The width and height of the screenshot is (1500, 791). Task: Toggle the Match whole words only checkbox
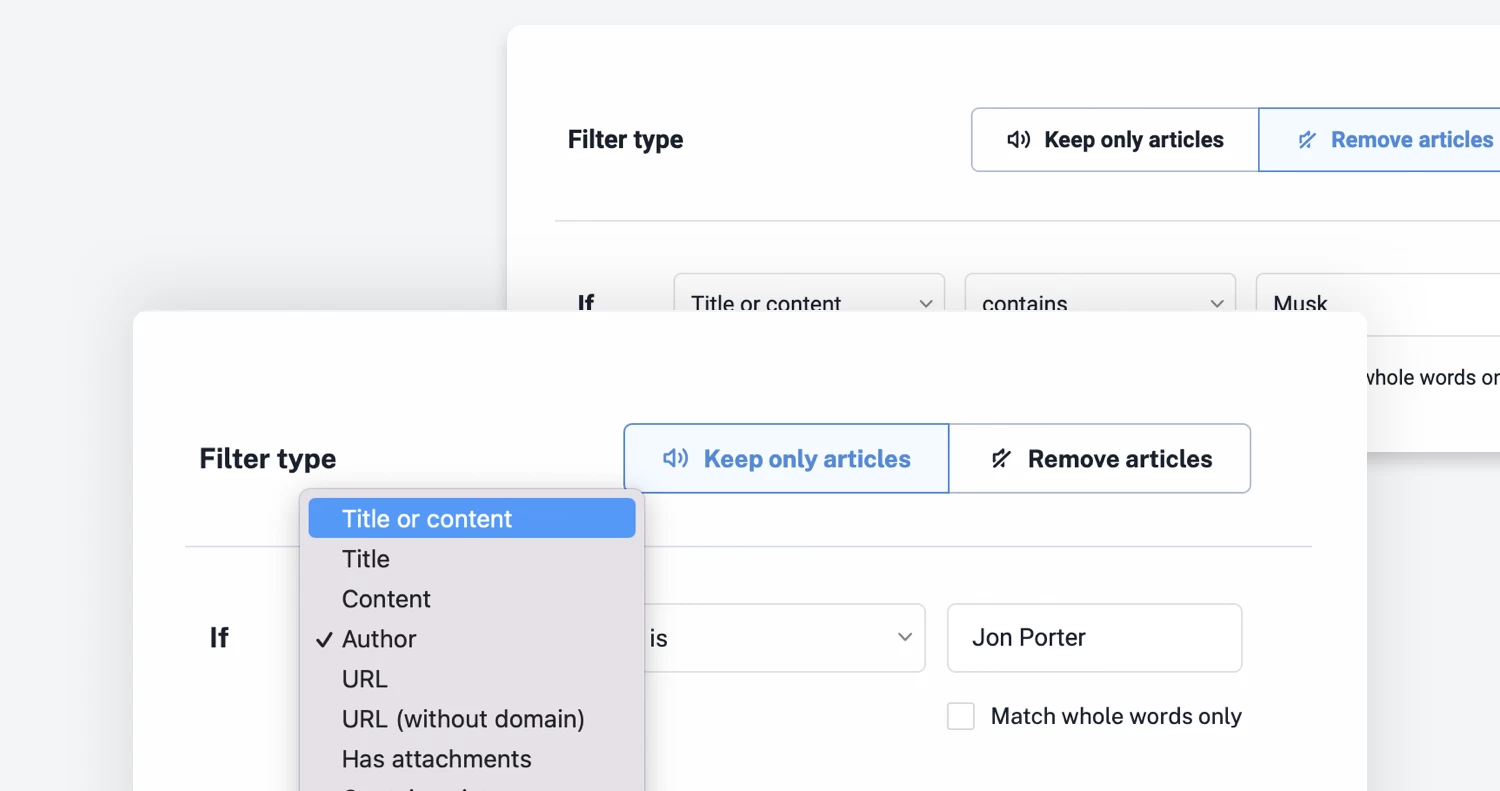[961, 716]
